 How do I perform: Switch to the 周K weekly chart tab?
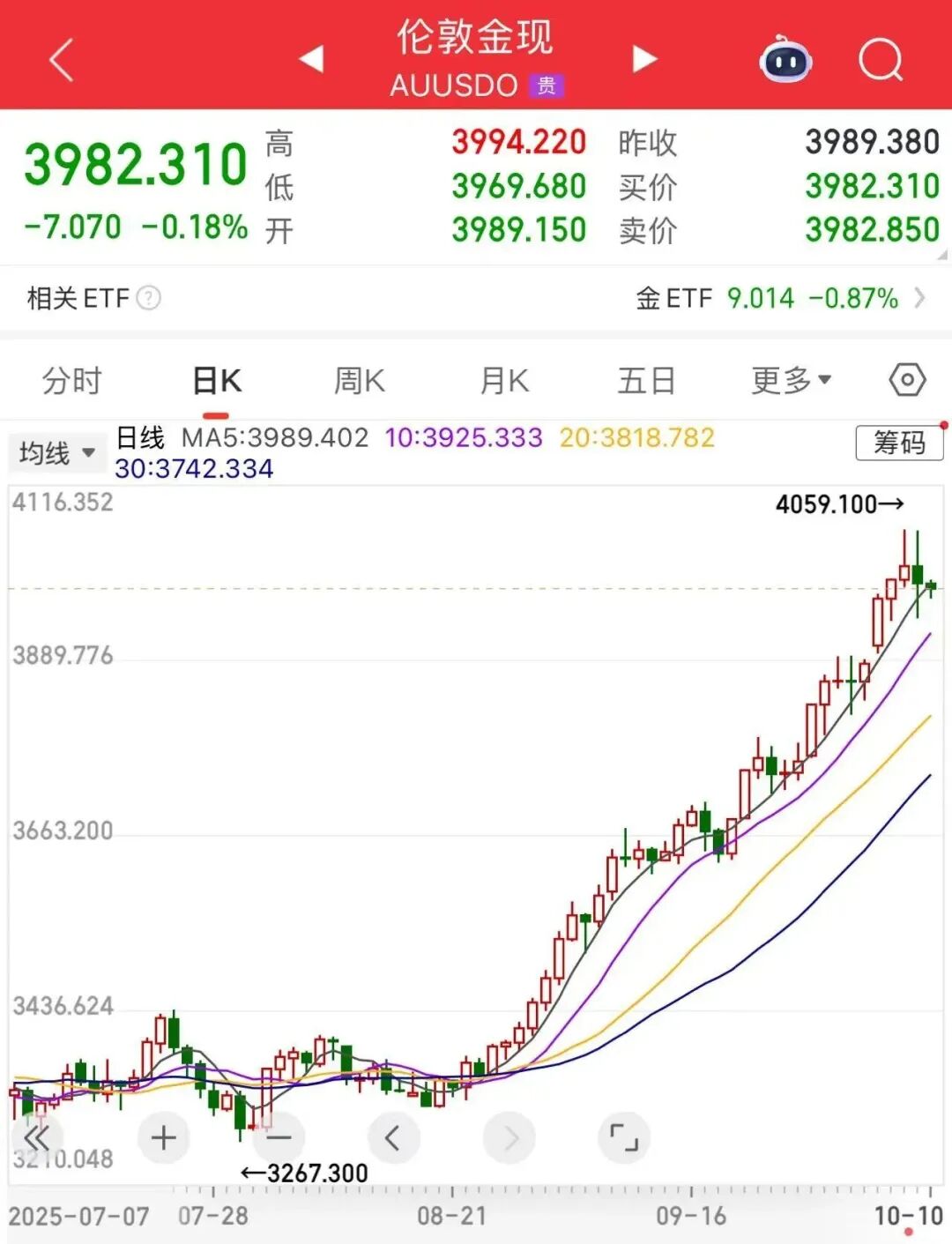coord(358,379)
